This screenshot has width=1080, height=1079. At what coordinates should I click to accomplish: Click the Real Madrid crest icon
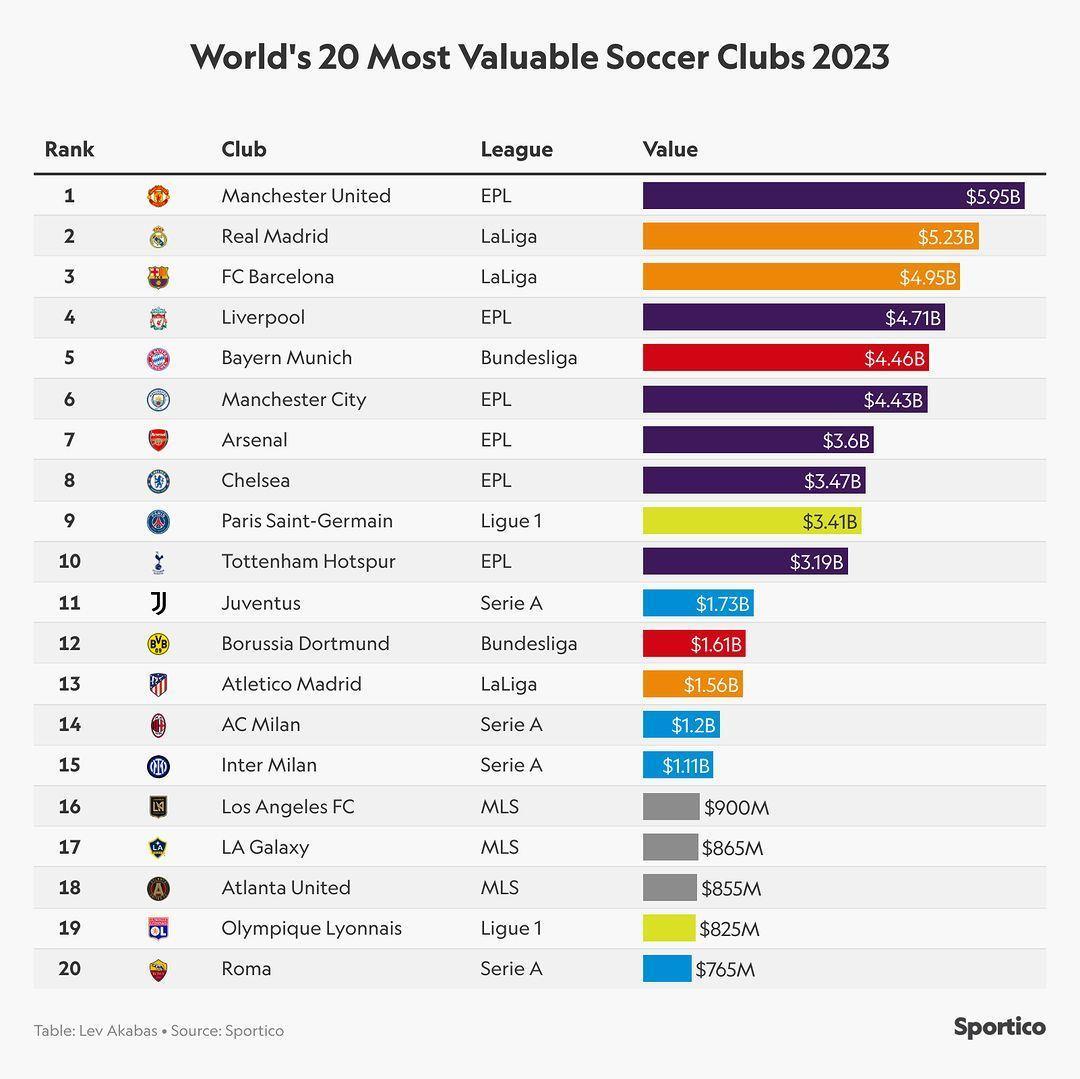(158, 237)
